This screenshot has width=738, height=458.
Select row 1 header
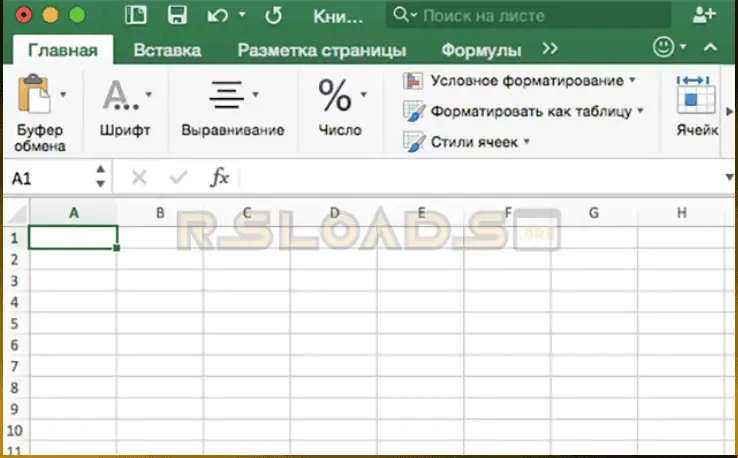click(x=14, y=238)
